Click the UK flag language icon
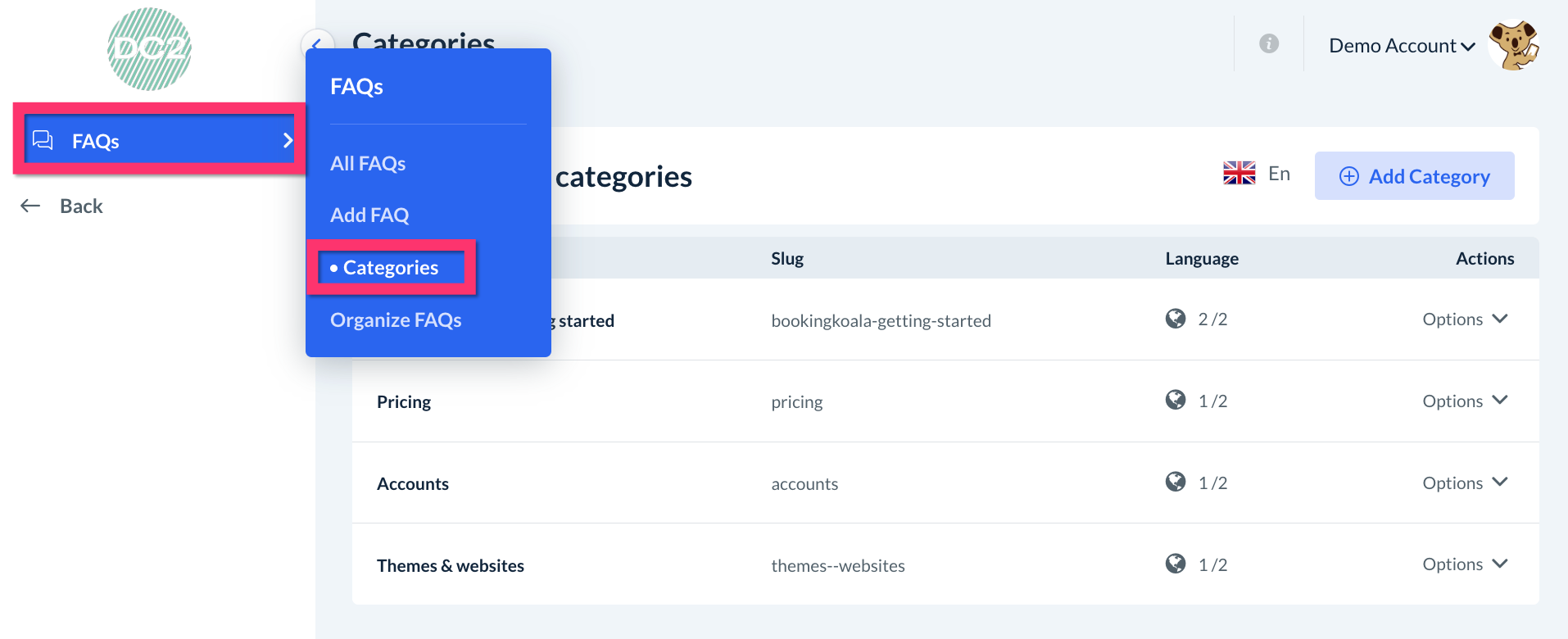 1239,174
